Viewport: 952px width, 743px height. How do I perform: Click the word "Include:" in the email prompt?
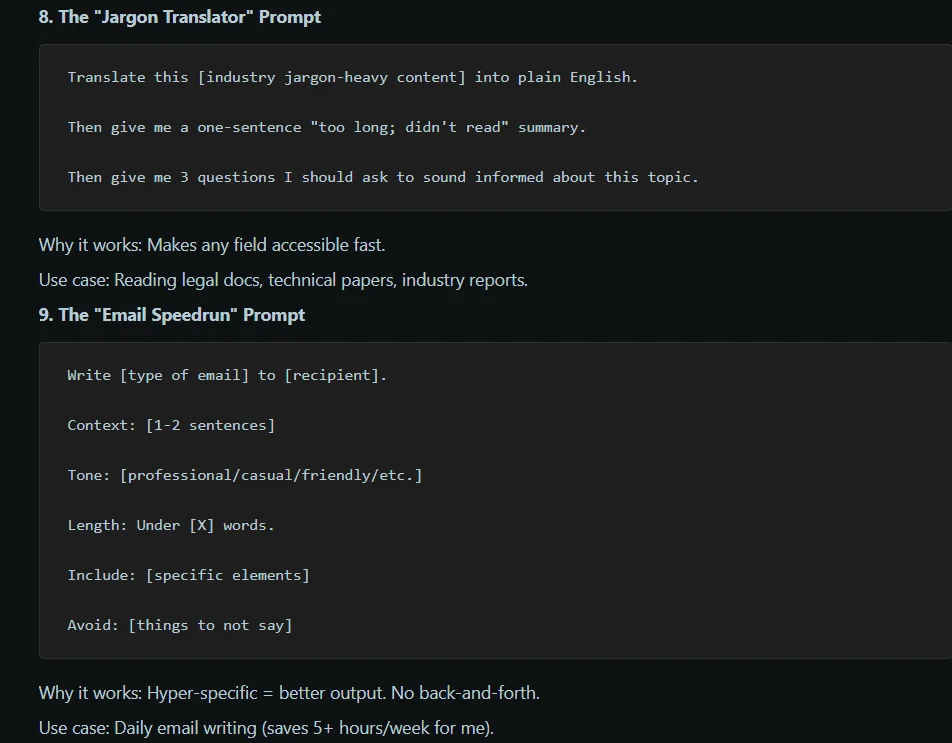[x=101, y=575]
